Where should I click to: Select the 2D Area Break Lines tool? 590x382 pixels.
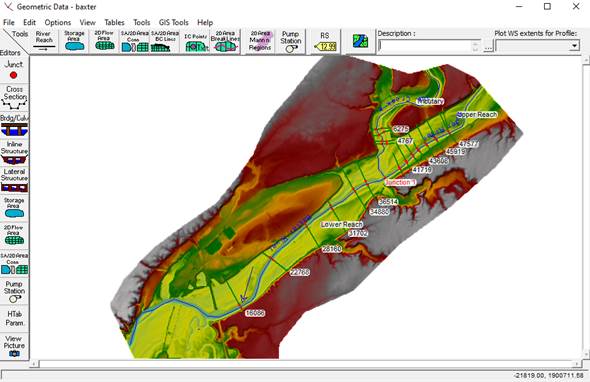(x=225, y=41)
